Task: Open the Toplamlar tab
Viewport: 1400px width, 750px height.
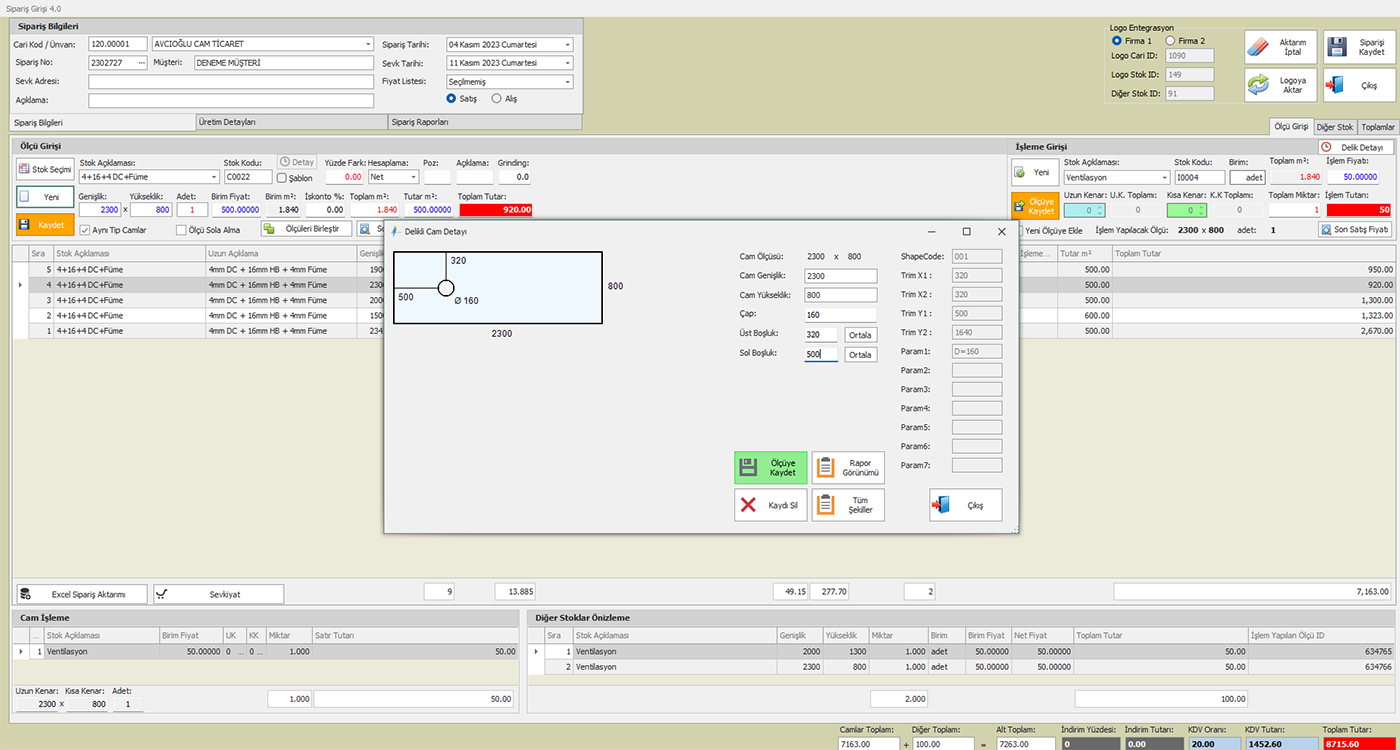Action: [x=1378, y=127]
